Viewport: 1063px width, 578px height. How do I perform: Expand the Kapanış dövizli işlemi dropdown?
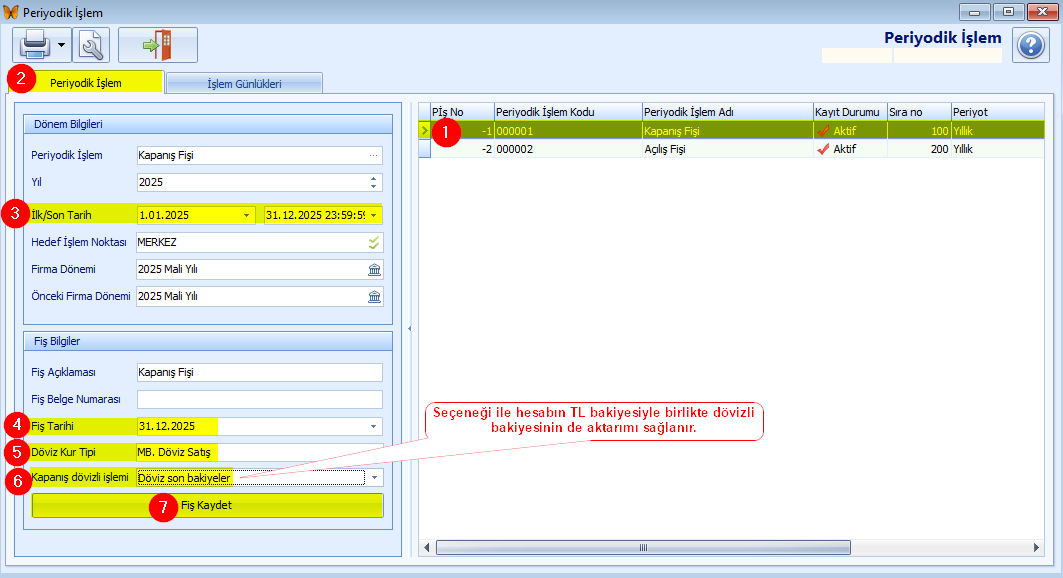374,478
